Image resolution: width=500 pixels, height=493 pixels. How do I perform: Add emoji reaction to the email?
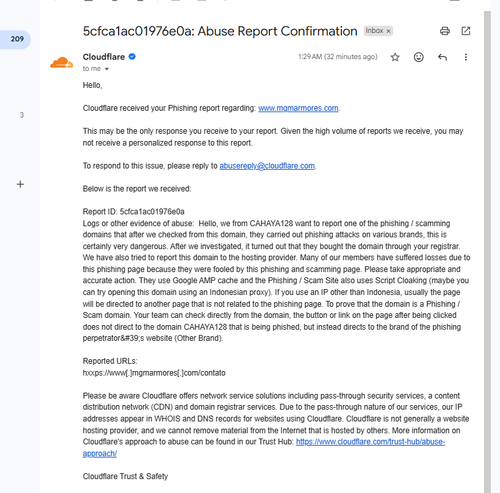[419, 57]
